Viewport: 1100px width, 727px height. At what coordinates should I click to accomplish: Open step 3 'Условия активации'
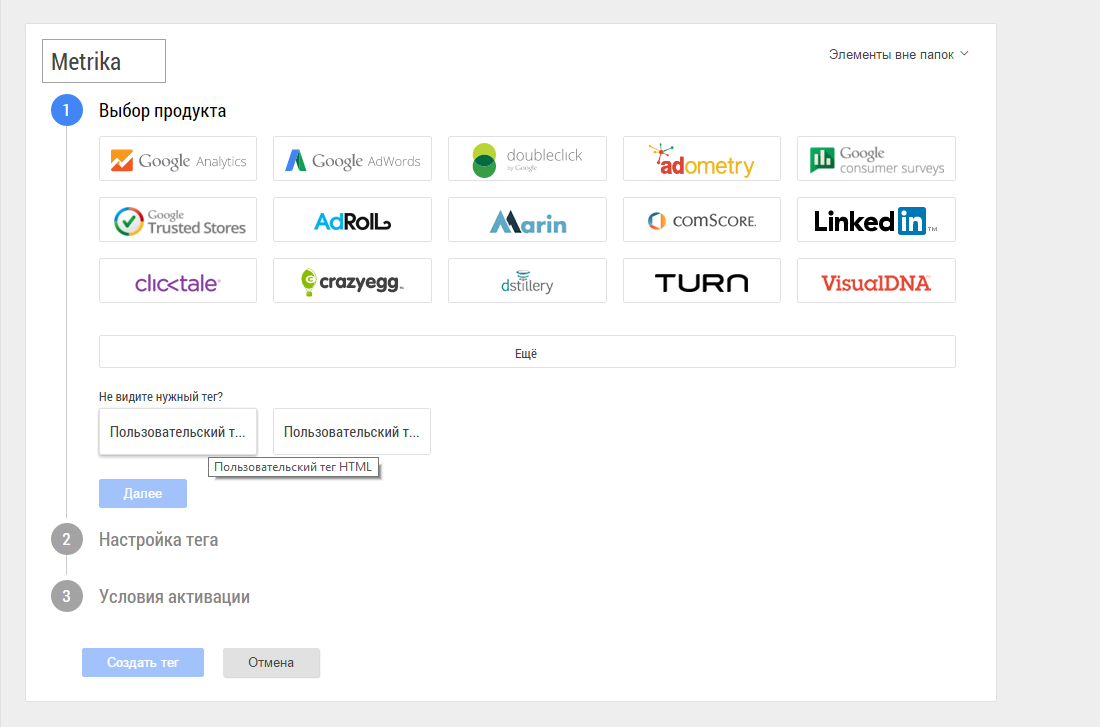point(174,596)
